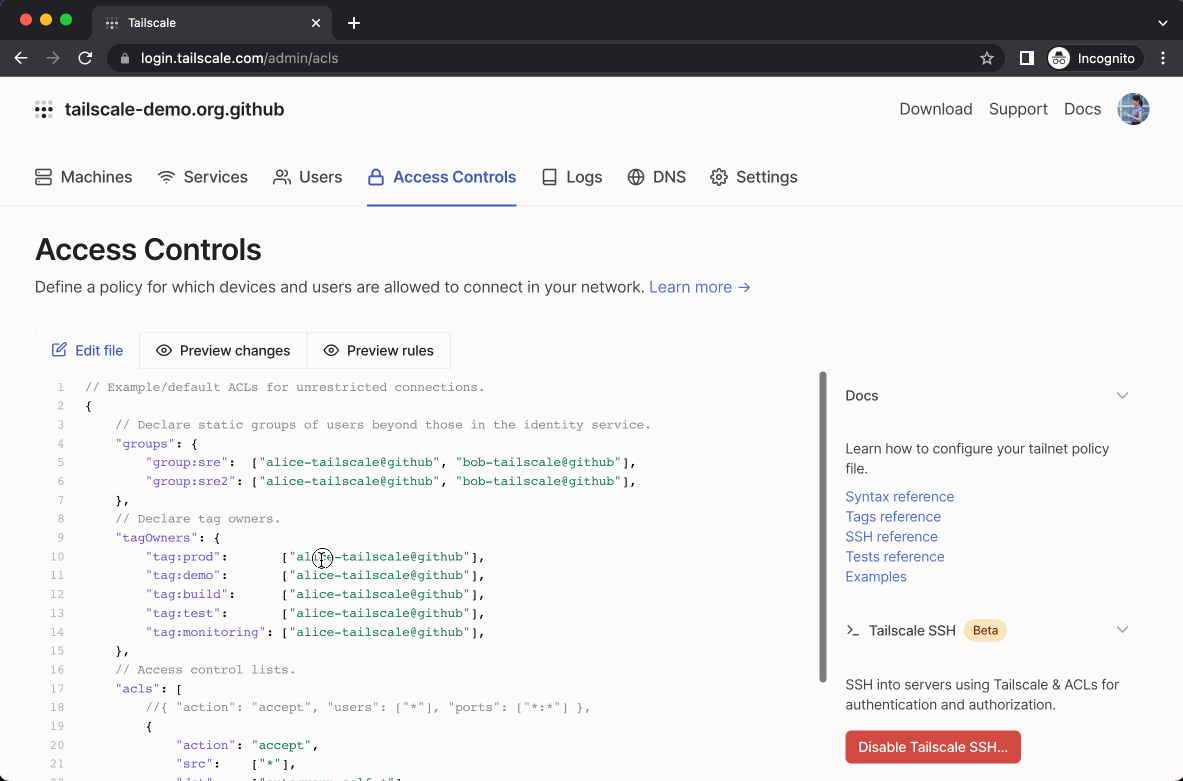Open the Services tab
This screenshot has width=1183, height=781.
coord(202,177)
